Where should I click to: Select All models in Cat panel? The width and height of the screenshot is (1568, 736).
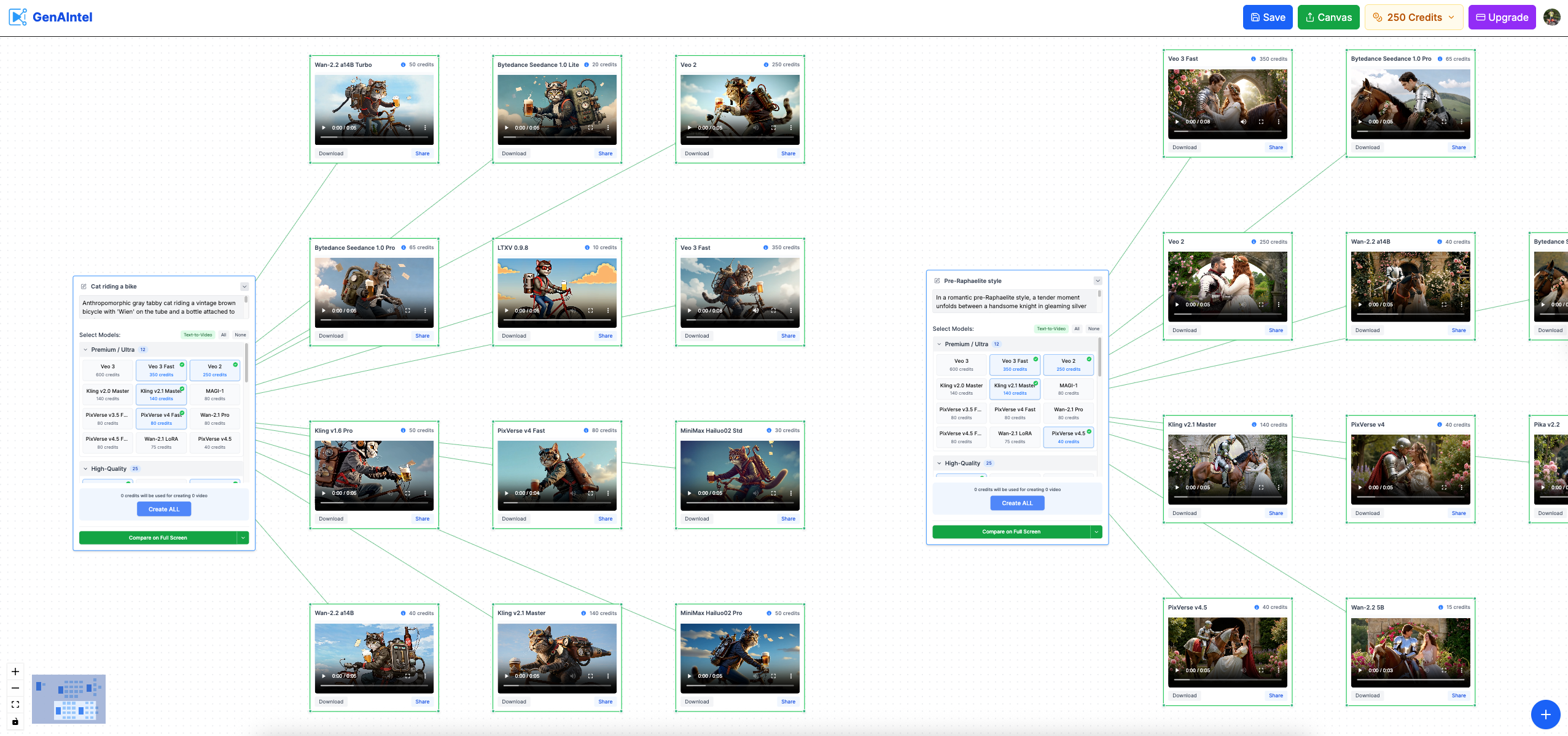click(x=224, y=335)
